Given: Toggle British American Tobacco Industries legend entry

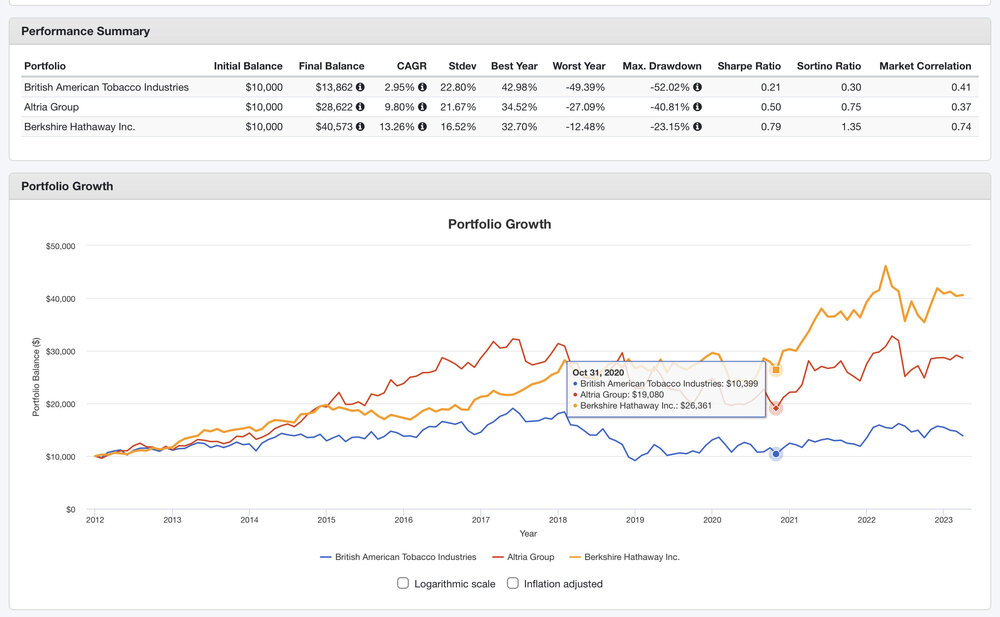Looking at the screenshot, I should (398, 557).
